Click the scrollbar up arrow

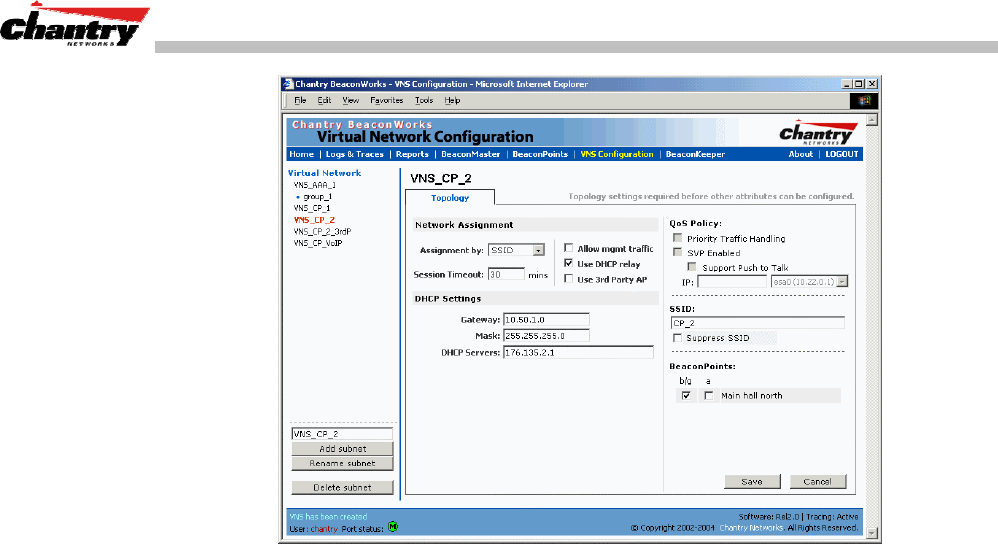click(872, 119)
